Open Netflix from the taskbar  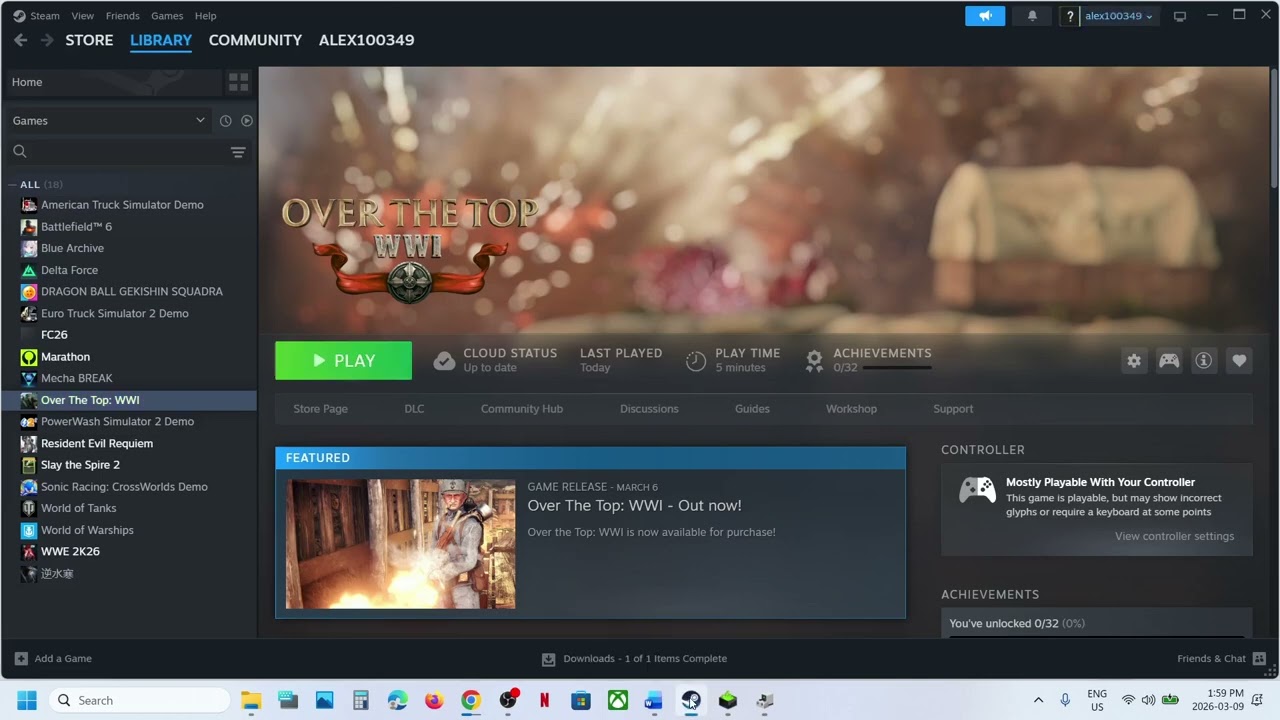coord(544,700)
